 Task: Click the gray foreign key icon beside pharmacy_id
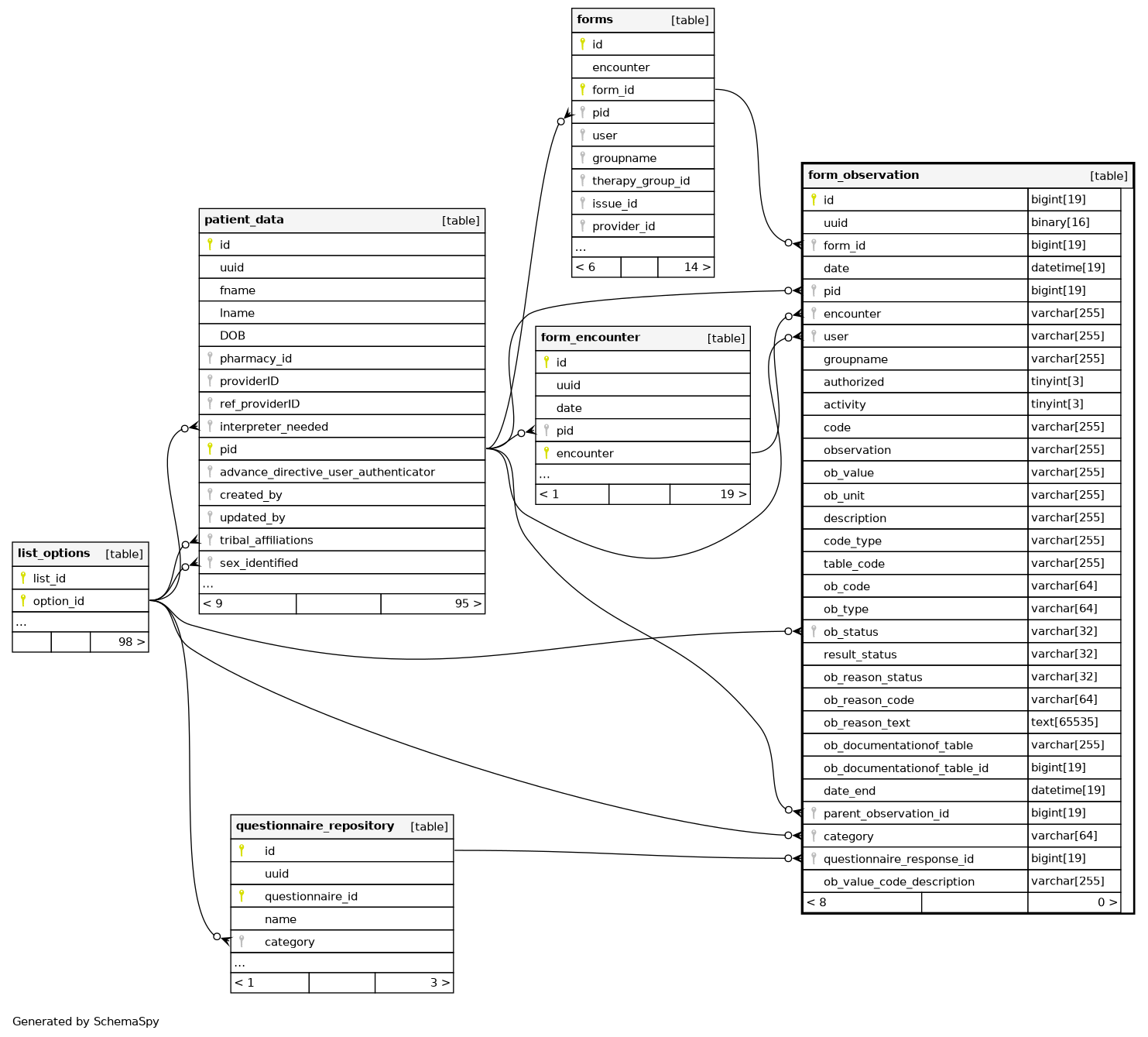tap(210, 358)
